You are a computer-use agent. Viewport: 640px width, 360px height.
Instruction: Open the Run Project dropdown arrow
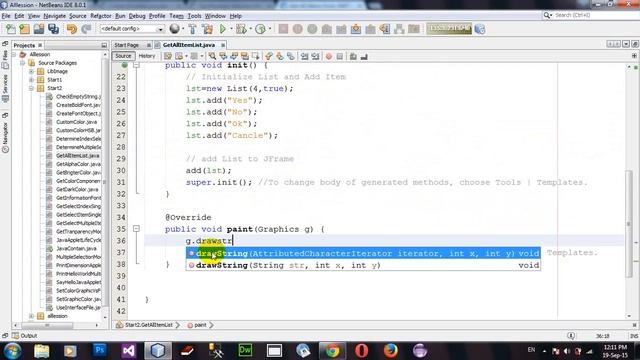point(231,29)
